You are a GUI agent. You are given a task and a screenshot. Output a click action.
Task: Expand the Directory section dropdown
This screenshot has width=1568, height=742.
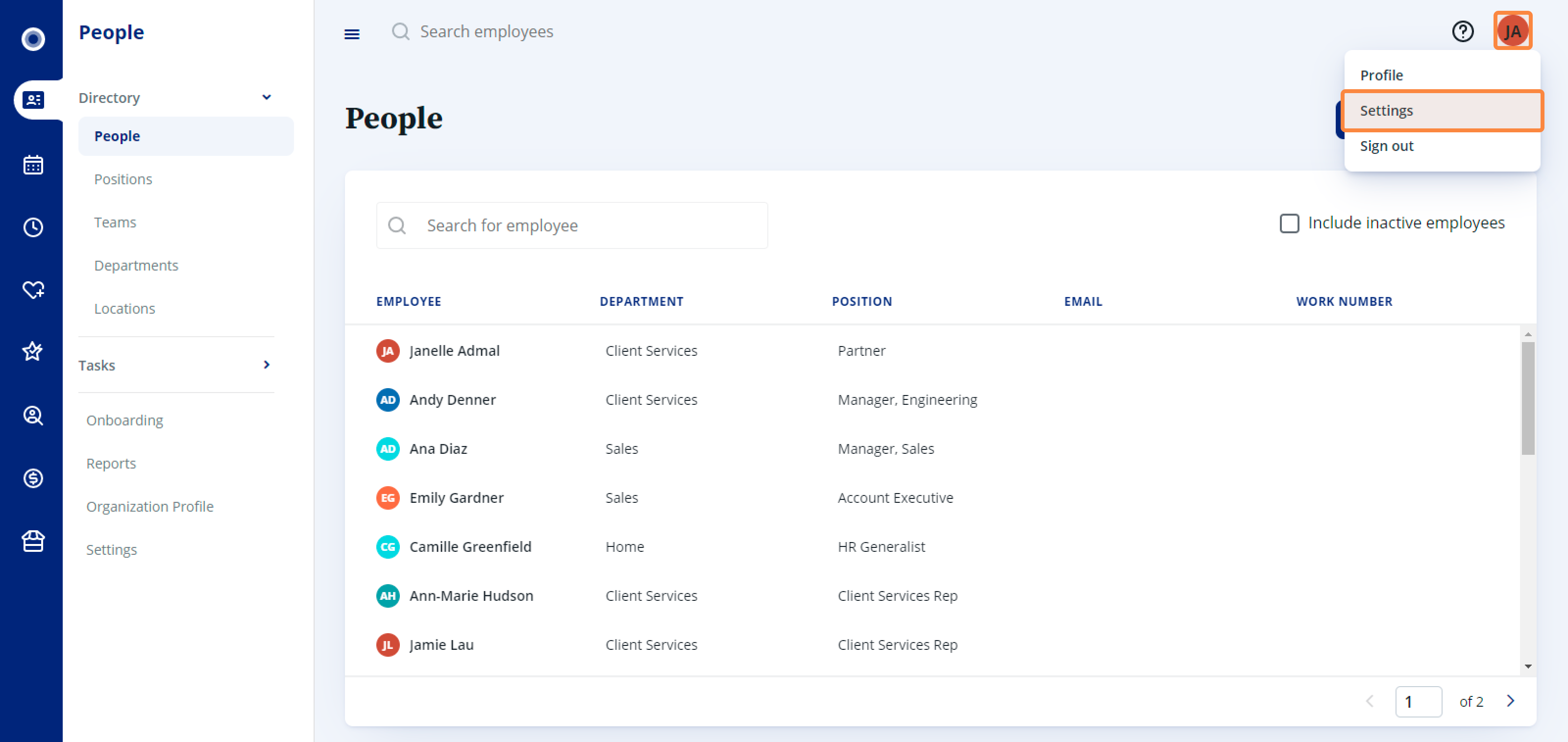[x=265, y=97]
